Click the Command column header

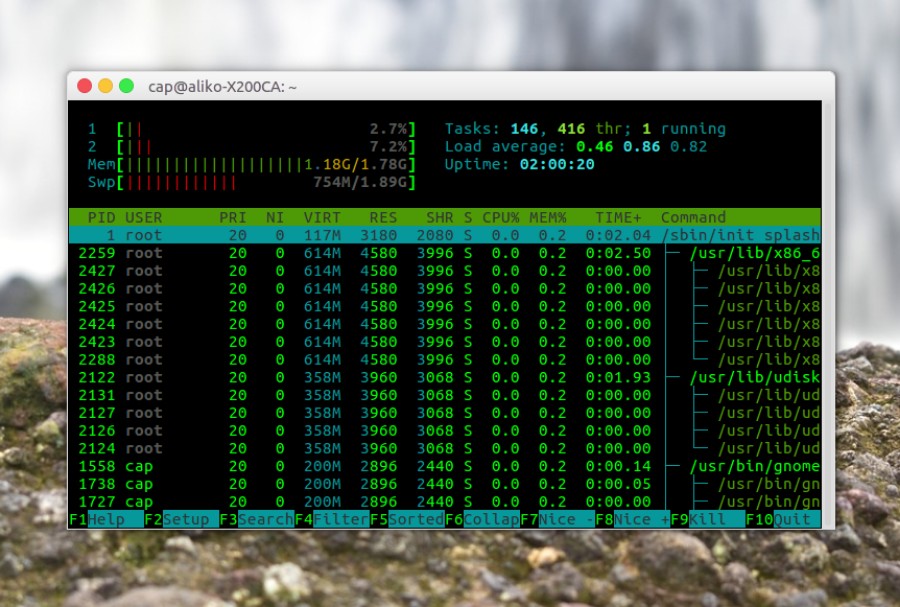(693, 217)
